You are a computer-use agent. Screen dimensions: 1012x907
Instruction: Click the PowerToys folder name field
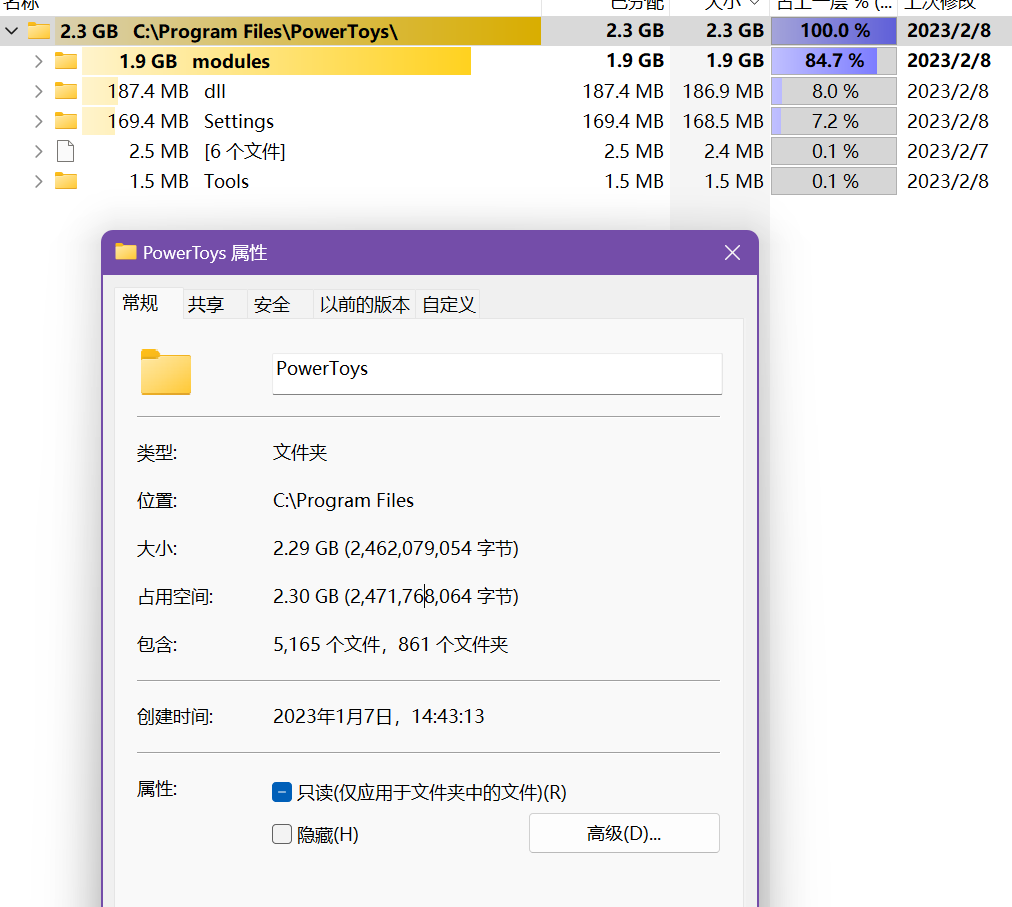pos(497,373)
